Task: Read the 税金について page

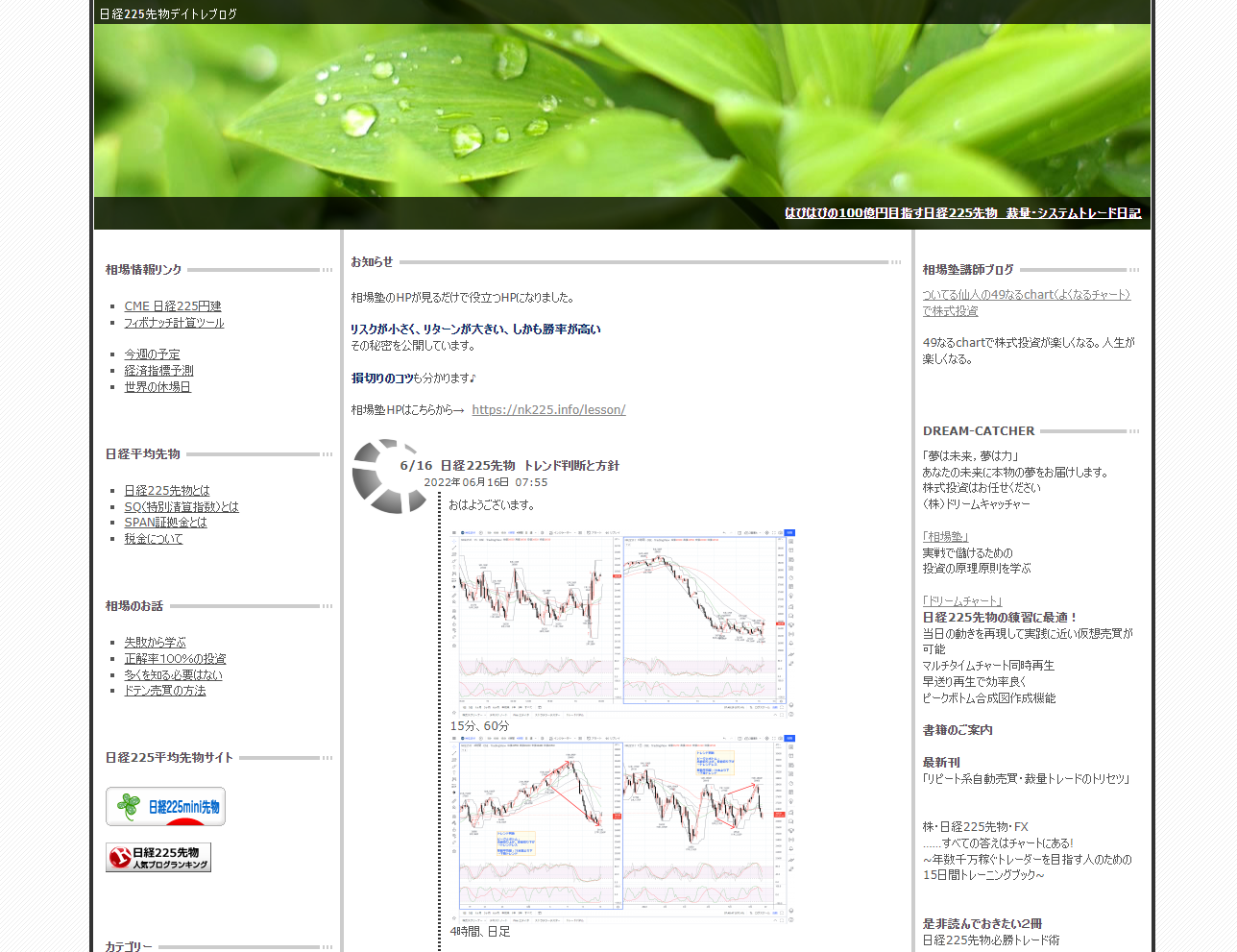Action: 154,539
